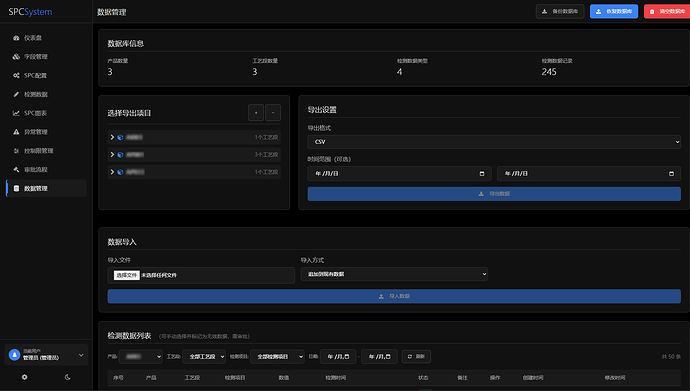Image resolution: width=690 pixels, height=391 pixels.
Task: Click the 数据管理 database icon in sidebar
Action: (x=16, y=188)
